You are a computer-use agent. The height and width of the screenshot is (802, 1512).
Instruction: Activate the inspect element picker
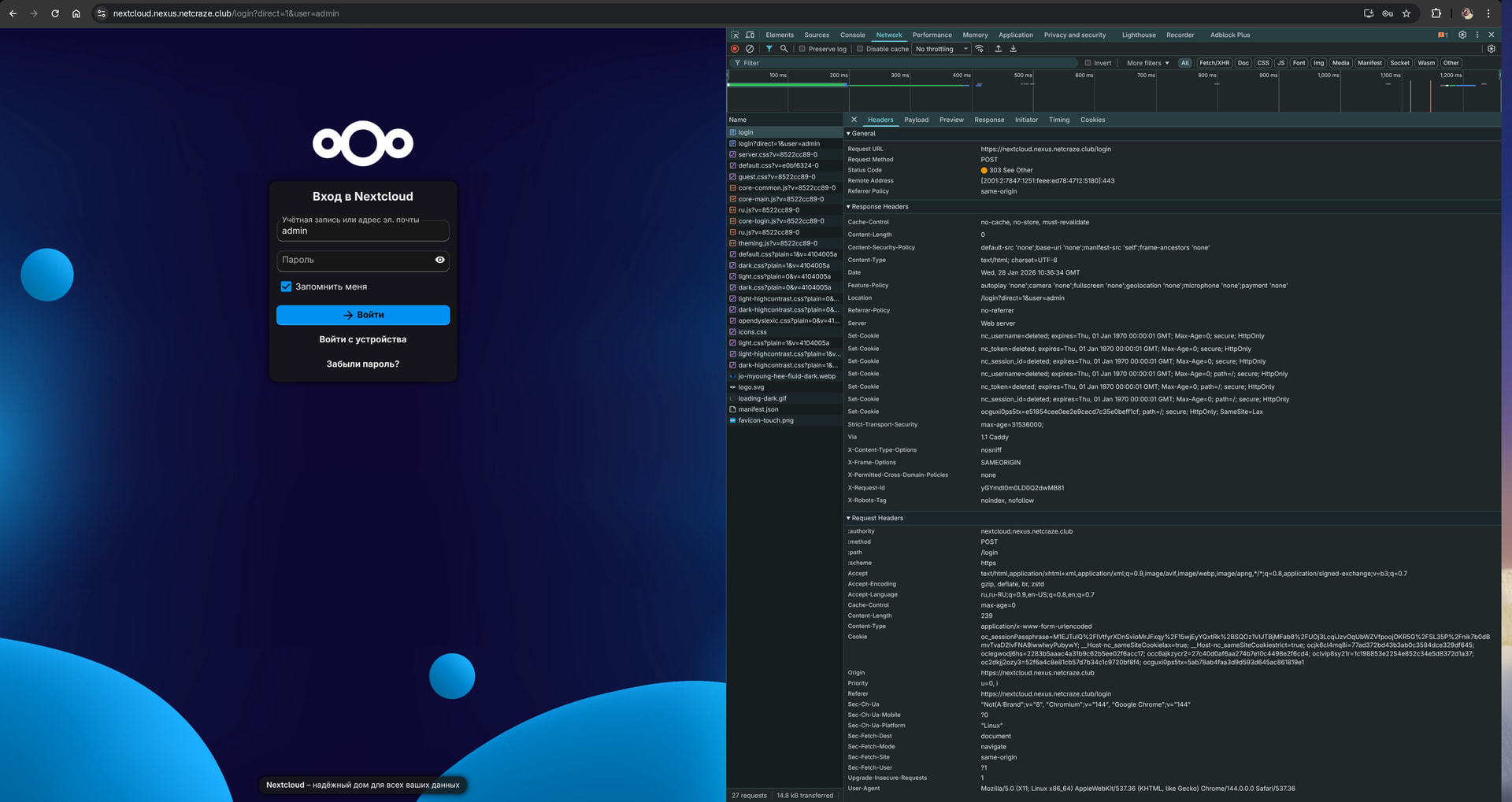coord(735,35)
